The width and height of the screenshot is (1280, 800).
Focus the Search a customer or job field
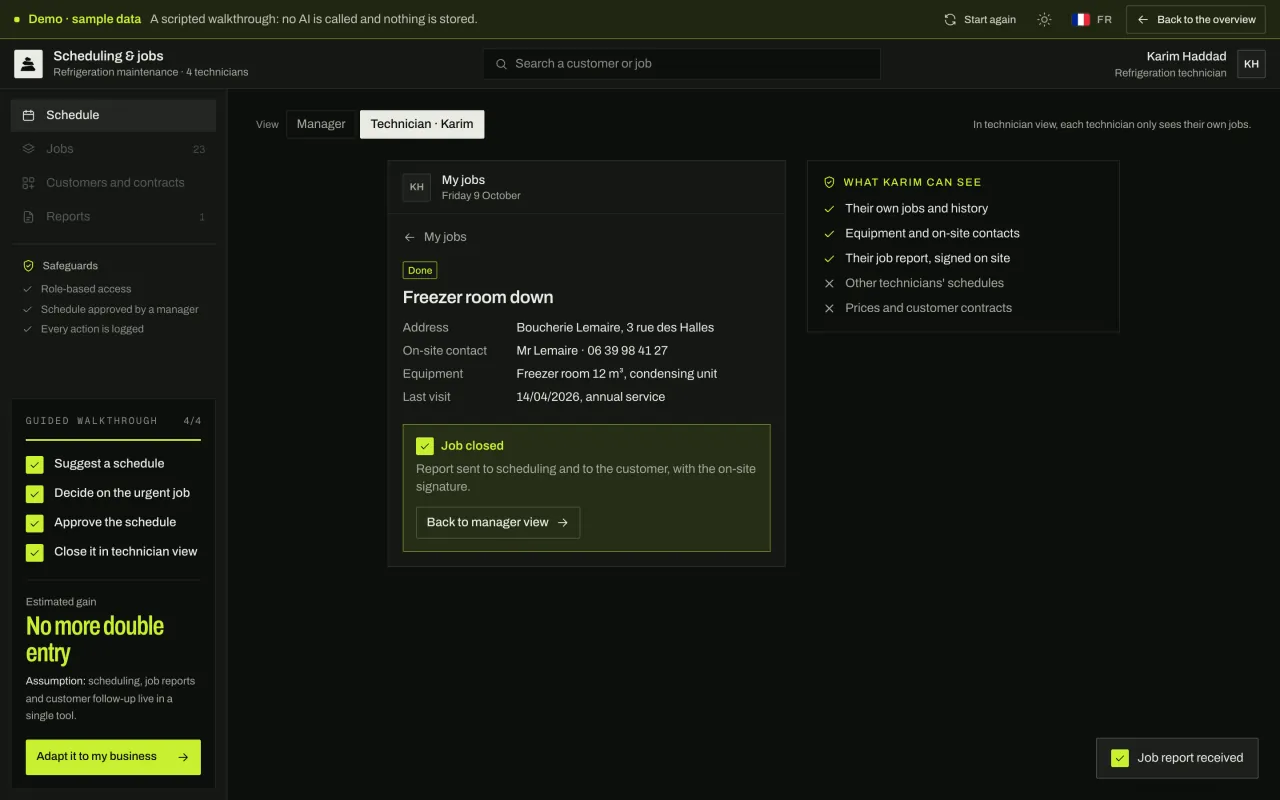coord(682,64)
